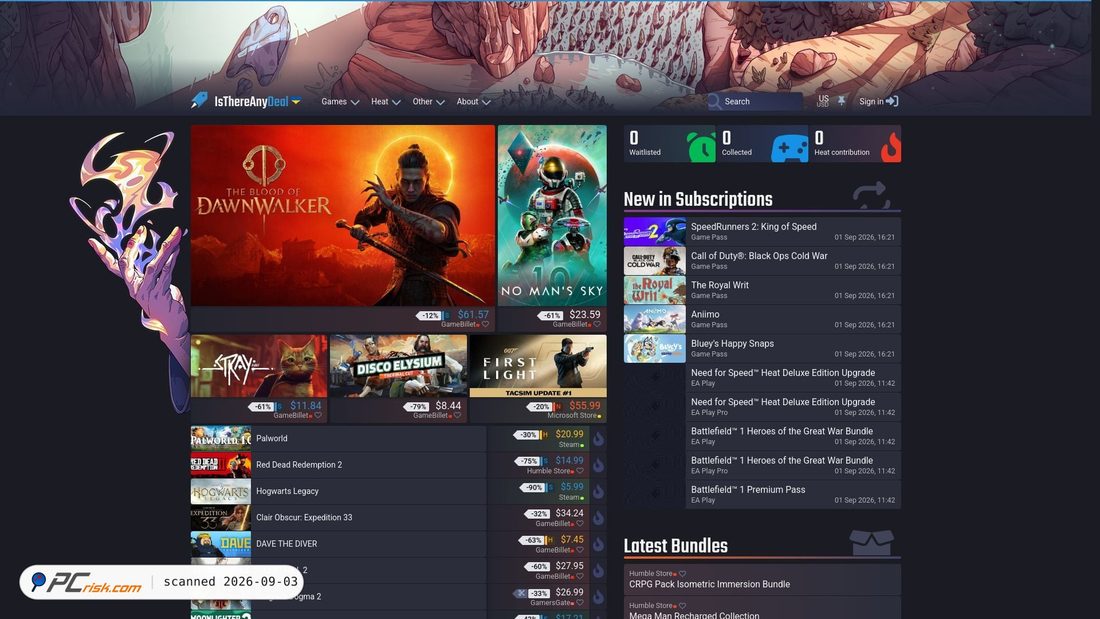Open the 007 First Light thumbnail
This screenshot has height=619, width=1100.
coord(538,366)
